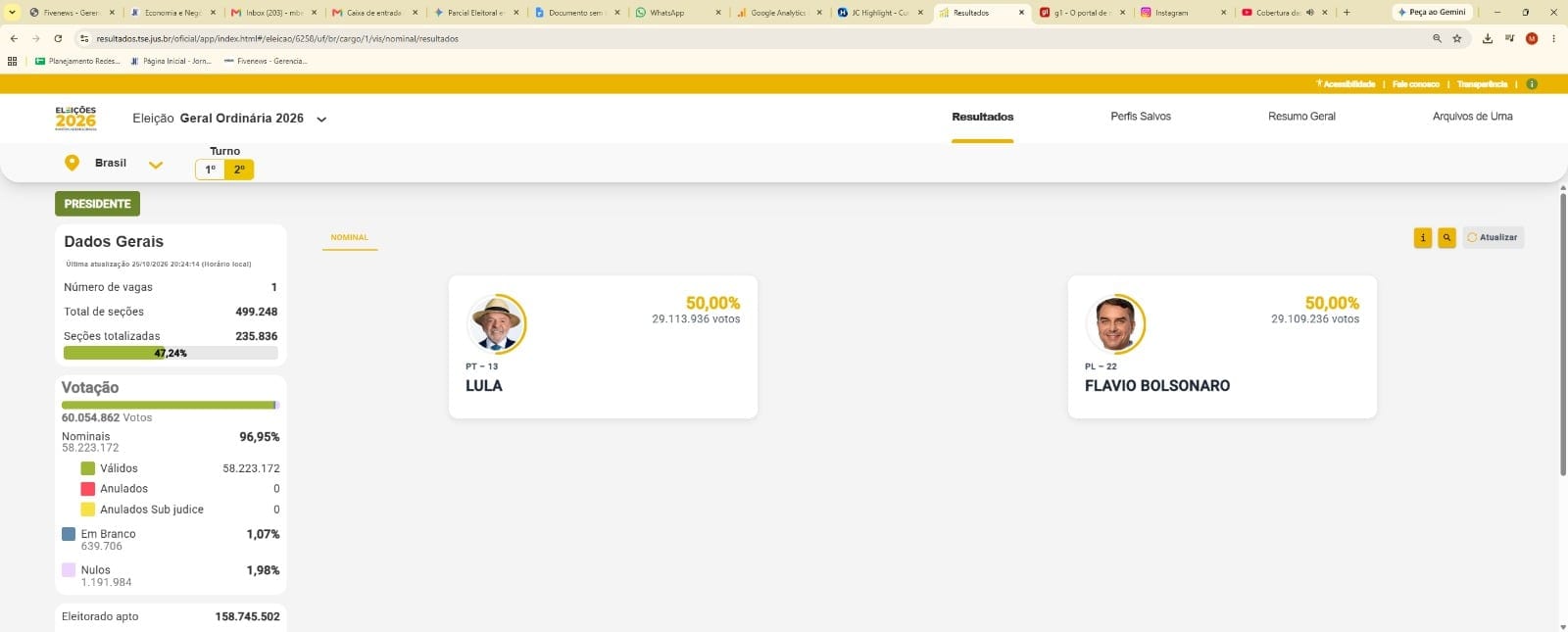Open the Resumo Geral navigation tab
1568x632 pixels.
pos(1301,117)
